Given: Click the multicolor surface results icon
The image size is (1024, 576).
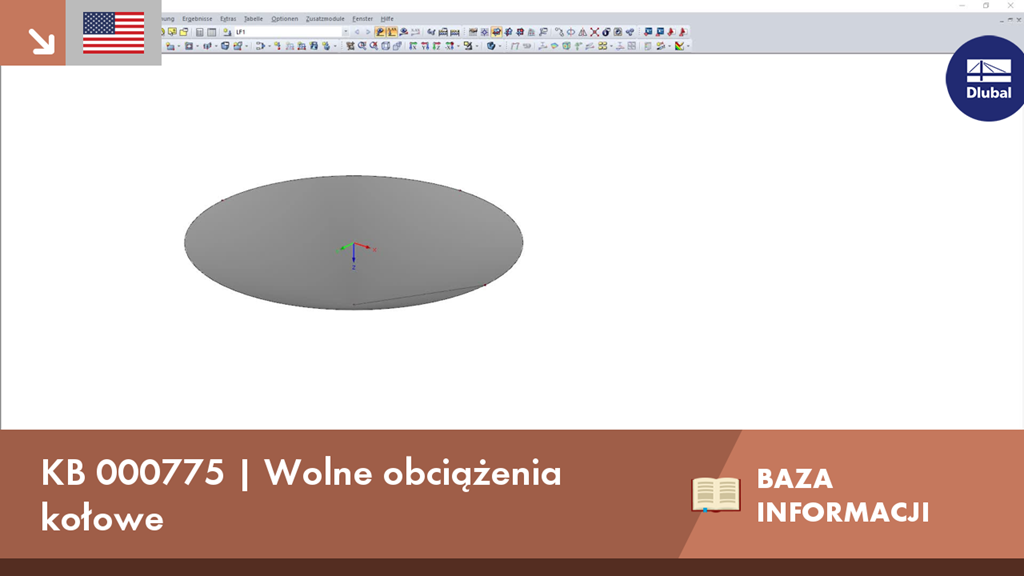Looking at the screenshot, I should click(x=554, y=46).
